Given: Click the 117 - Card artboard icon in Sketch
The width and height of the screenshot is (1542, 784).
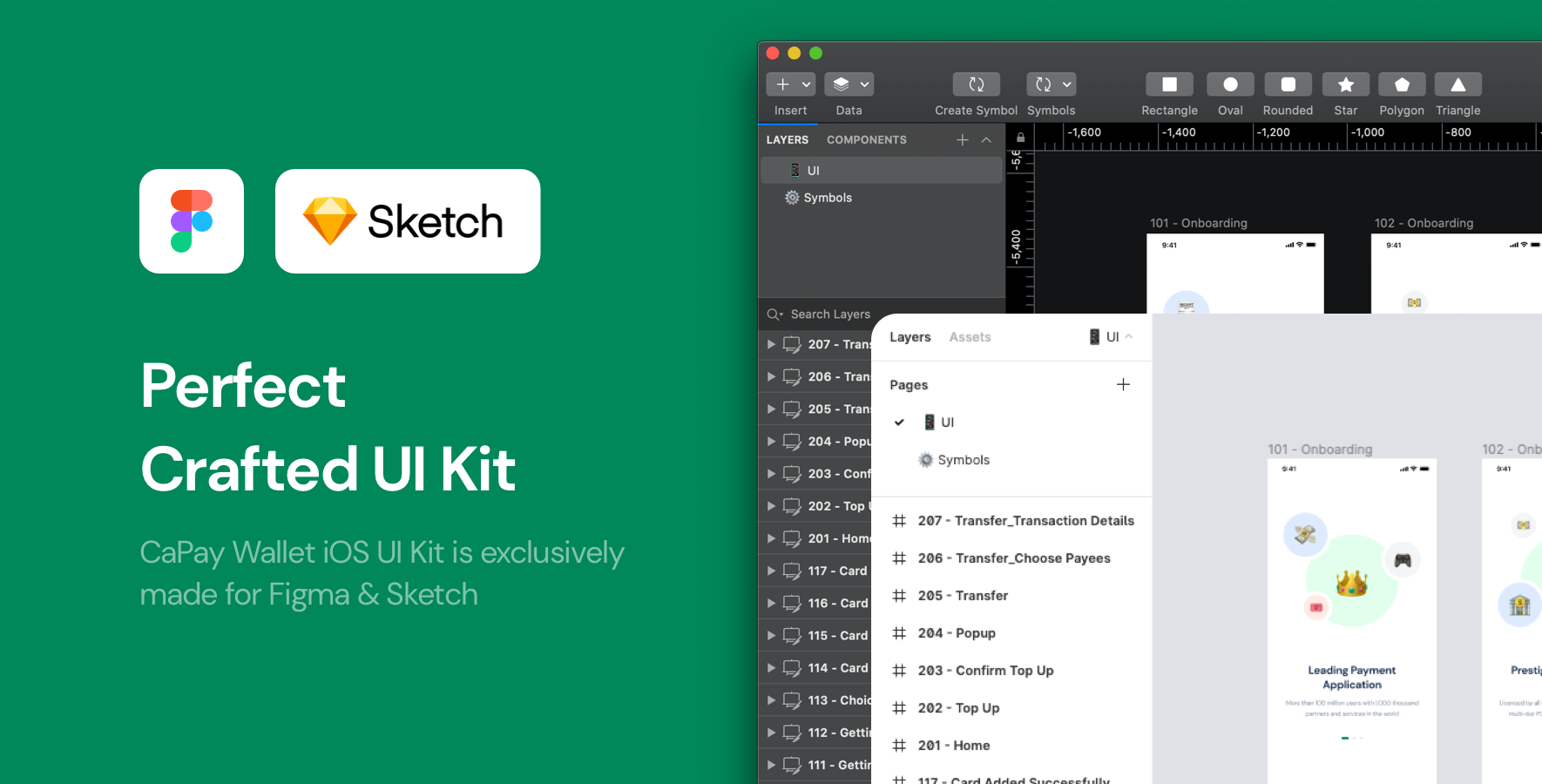Looking at the screenshot, I should (792, 571).
